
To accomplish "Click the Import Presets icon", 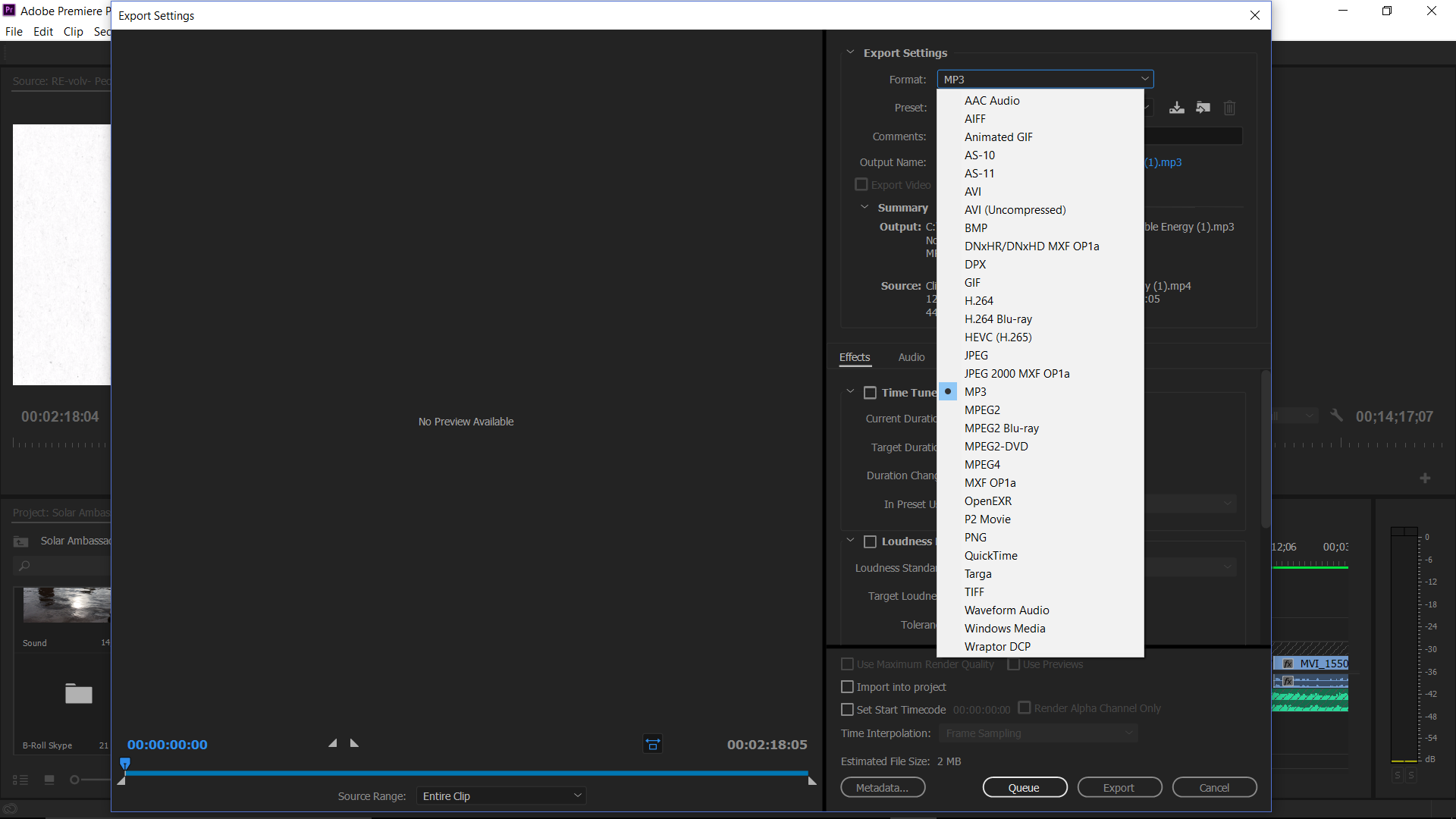I will (x=1203, y=108).
